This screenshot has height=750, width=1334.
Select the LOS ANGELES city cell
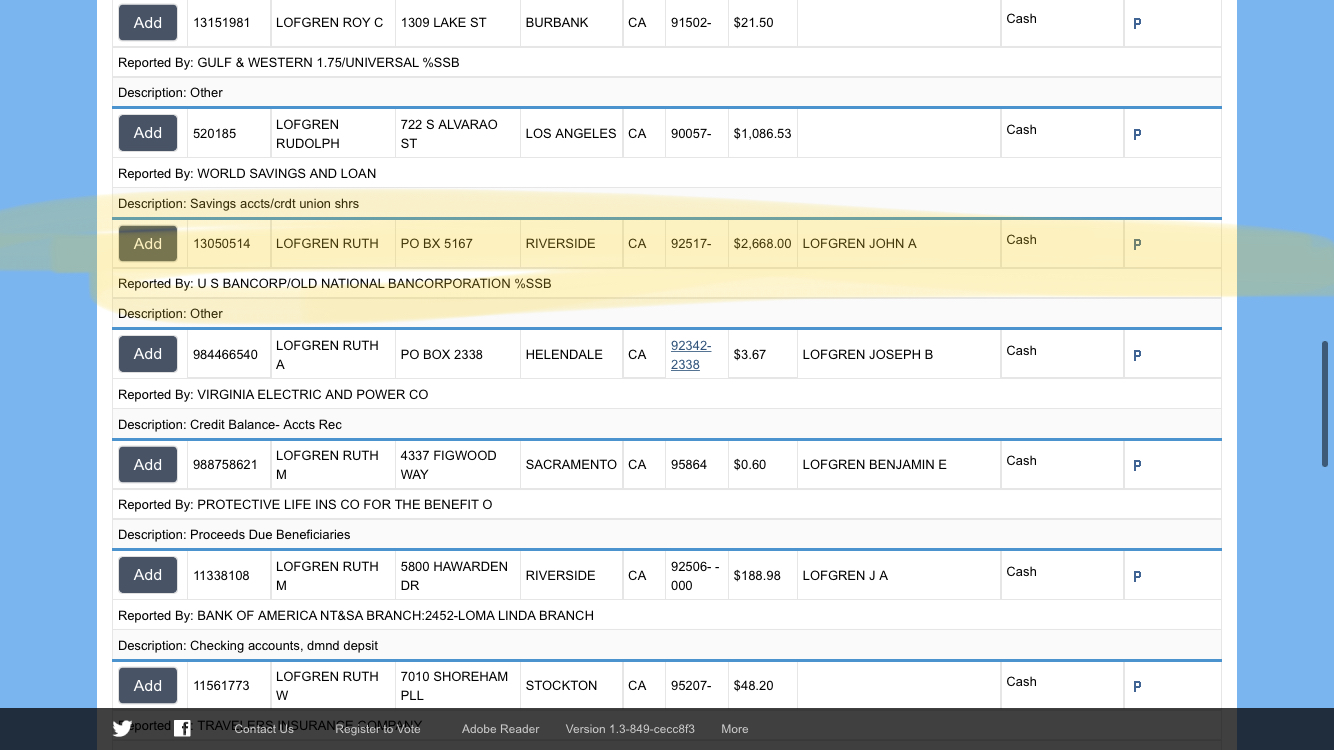571,133
